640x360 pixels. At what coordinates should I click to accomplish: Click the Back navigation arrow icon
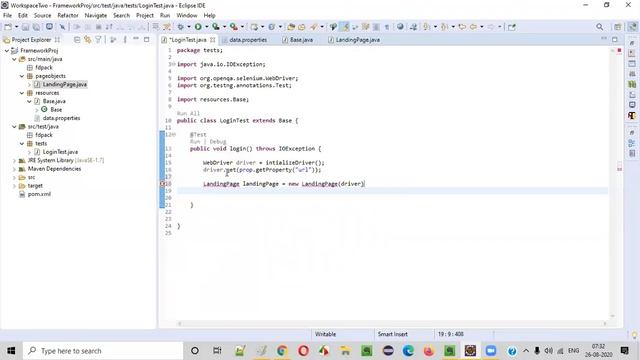(473, 27)
